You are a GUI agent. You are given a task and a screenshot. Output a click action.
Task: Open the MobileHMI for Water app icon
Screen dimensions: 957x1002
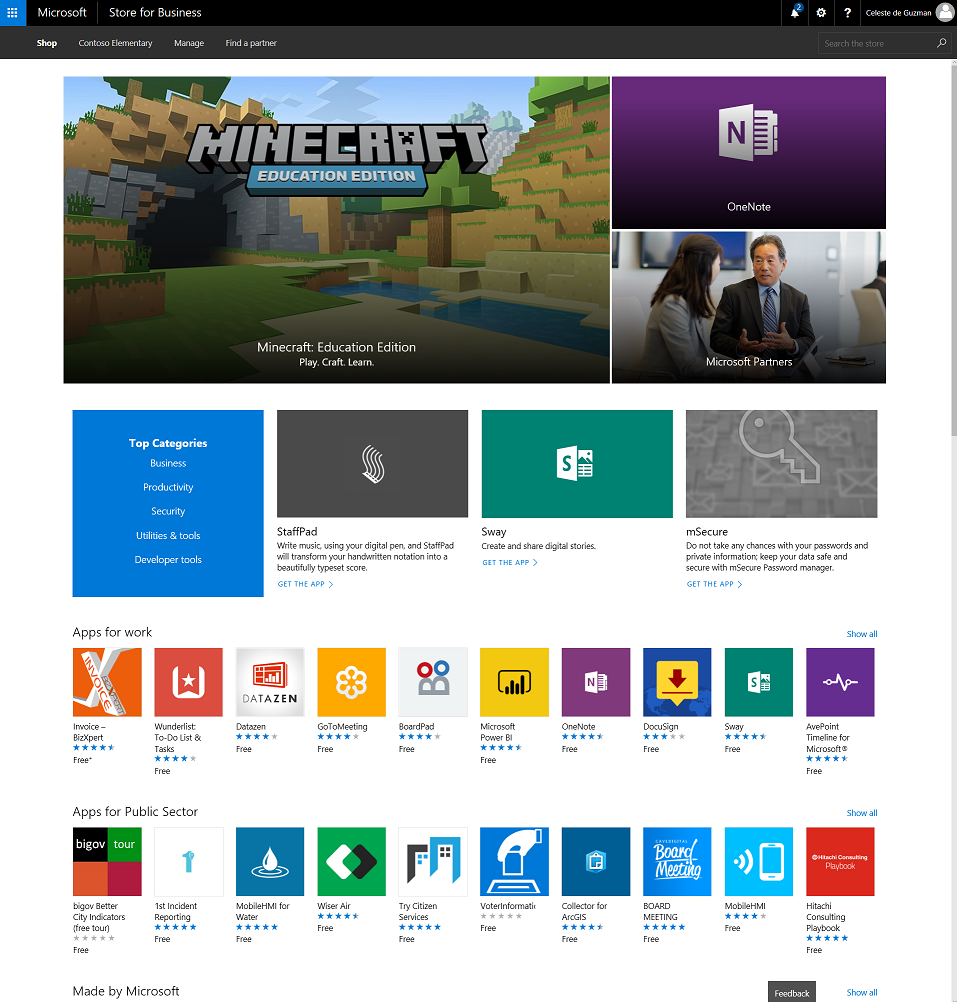tap(270, 861)
